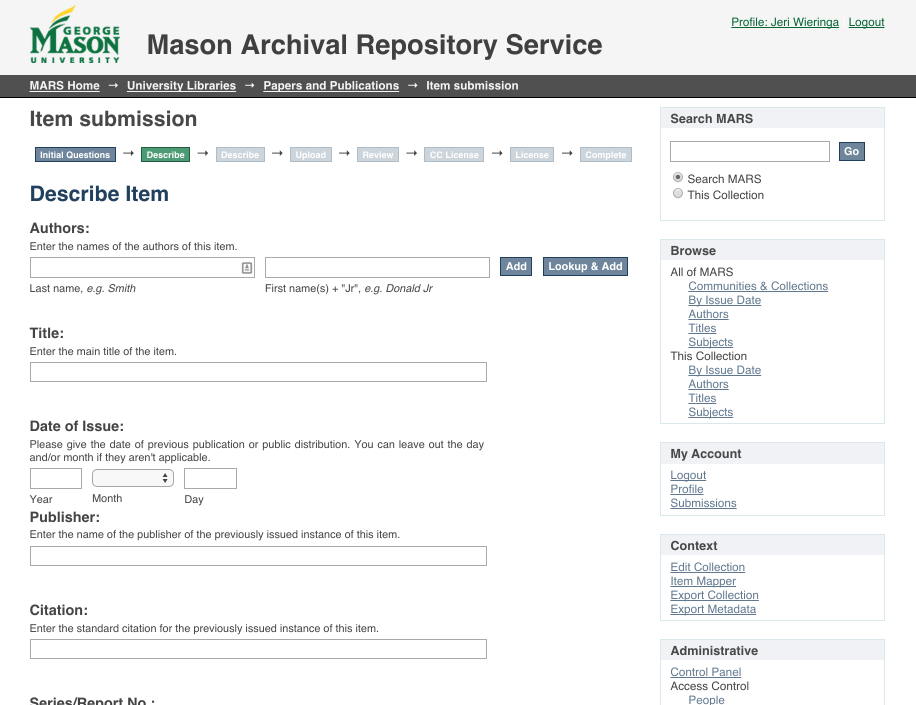This screenshot has height=705, width=916.
Task: Browse This Collection Titles
Action: [702, 398]
